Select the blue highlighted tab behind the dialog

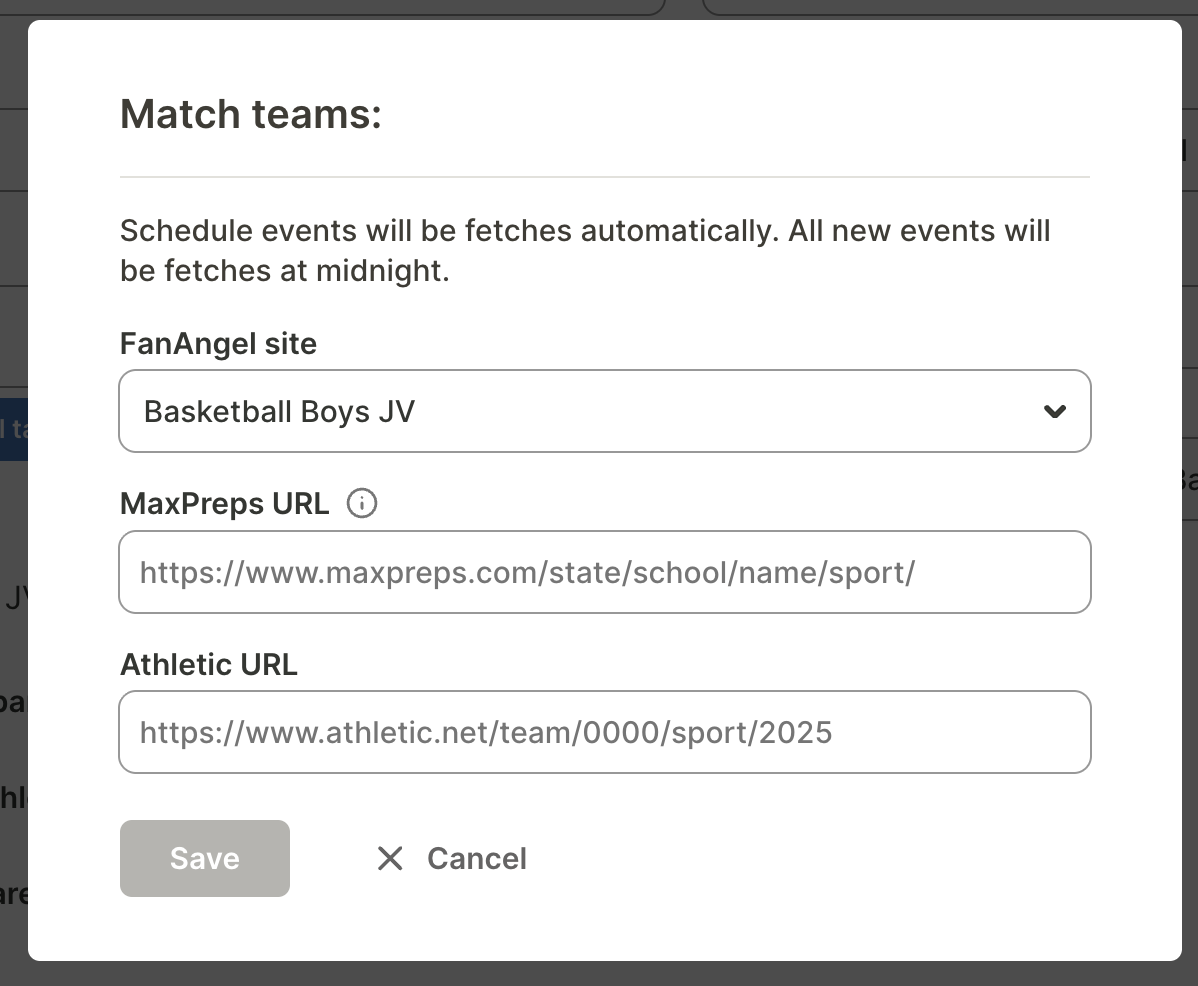click(13, 430)
